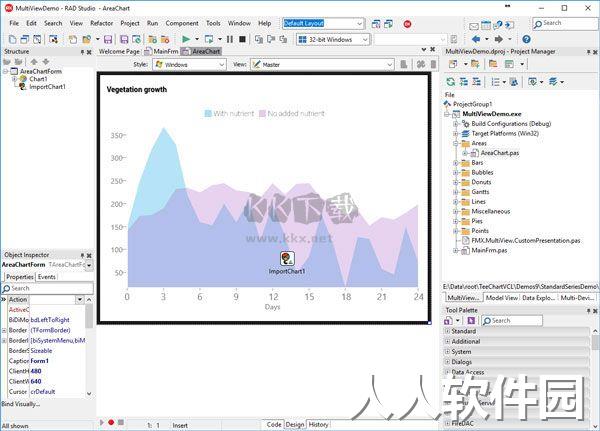Screen dimensions: 600x431
Task: Click the Add to Project folder icon
Action: tap(475, 64)
